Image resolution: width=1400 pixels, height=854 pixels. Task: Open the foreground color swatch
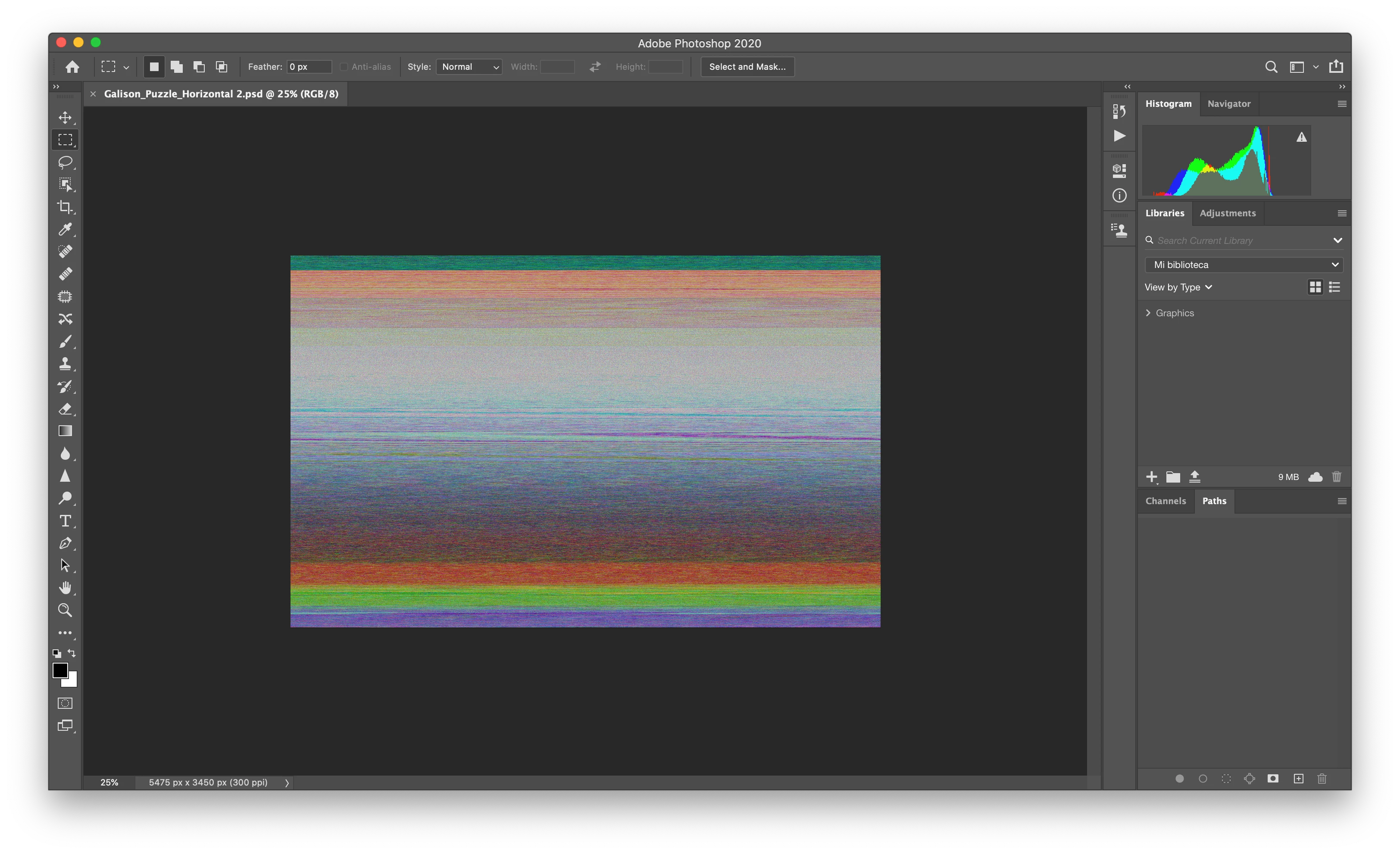(59, 670)
